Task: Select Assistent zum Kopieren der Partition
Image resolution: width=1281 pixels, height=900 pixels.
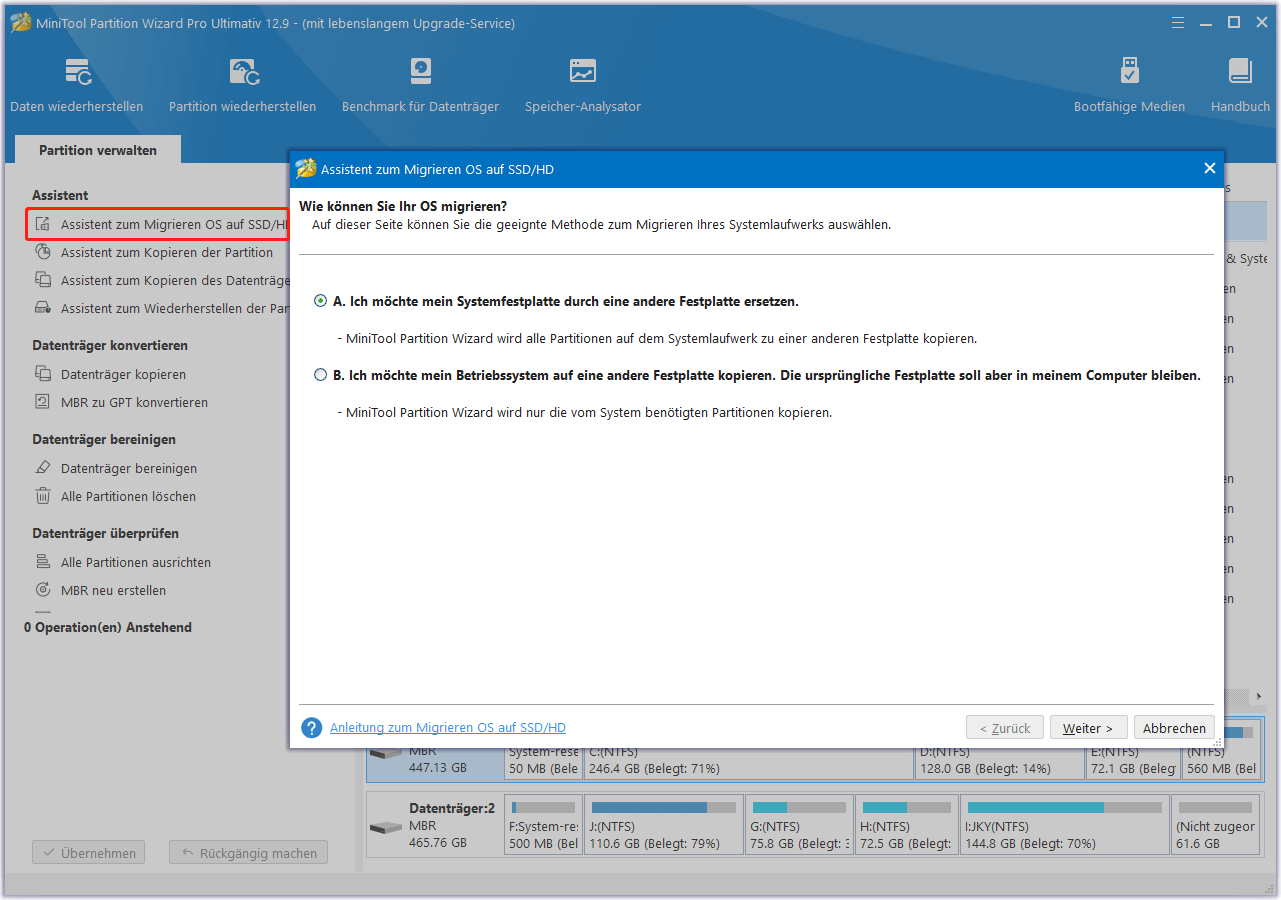Action: pyautogui.click(x=166, y=253)
